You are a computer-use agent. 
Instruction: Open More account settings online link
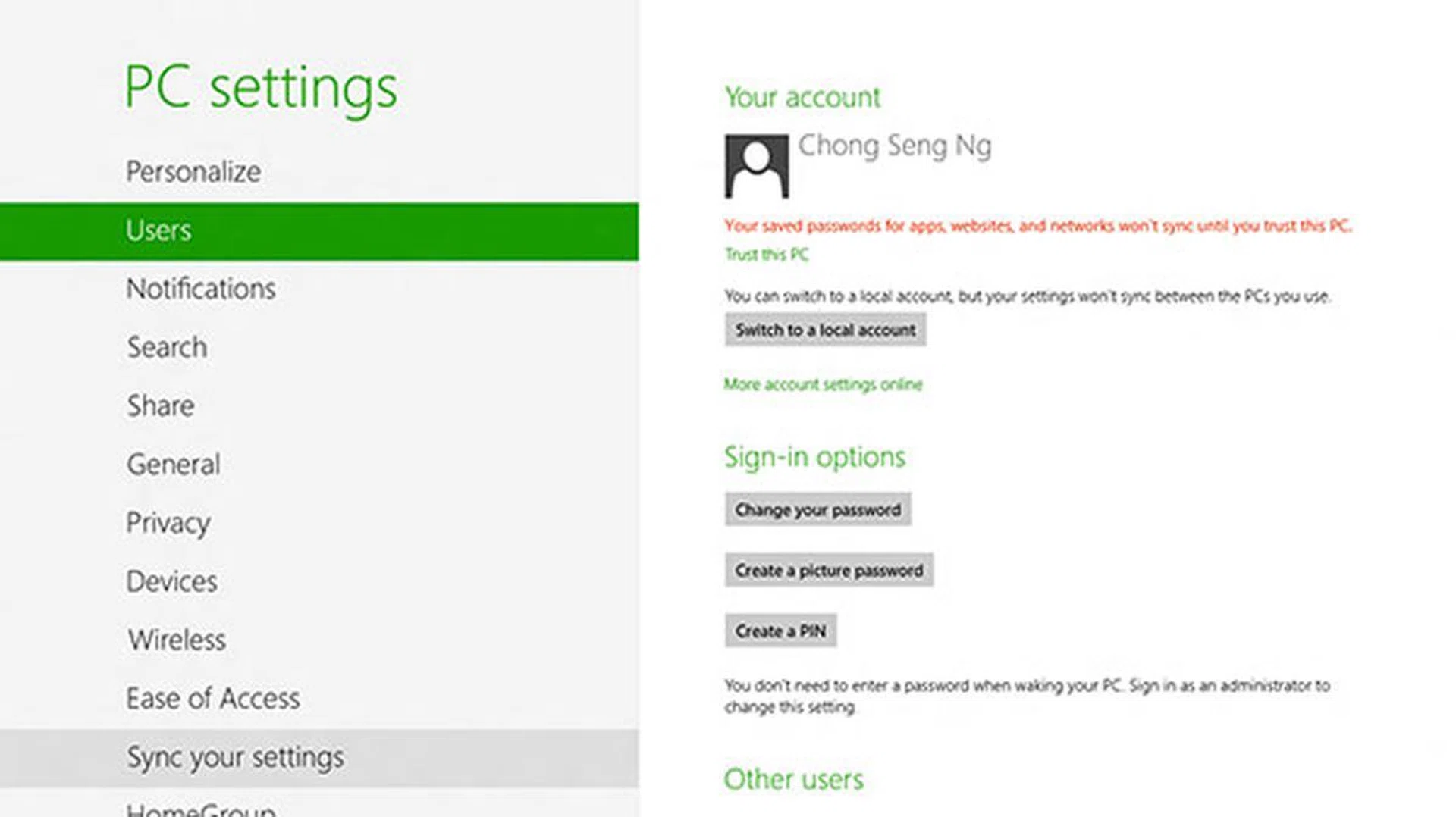(823, 384)
